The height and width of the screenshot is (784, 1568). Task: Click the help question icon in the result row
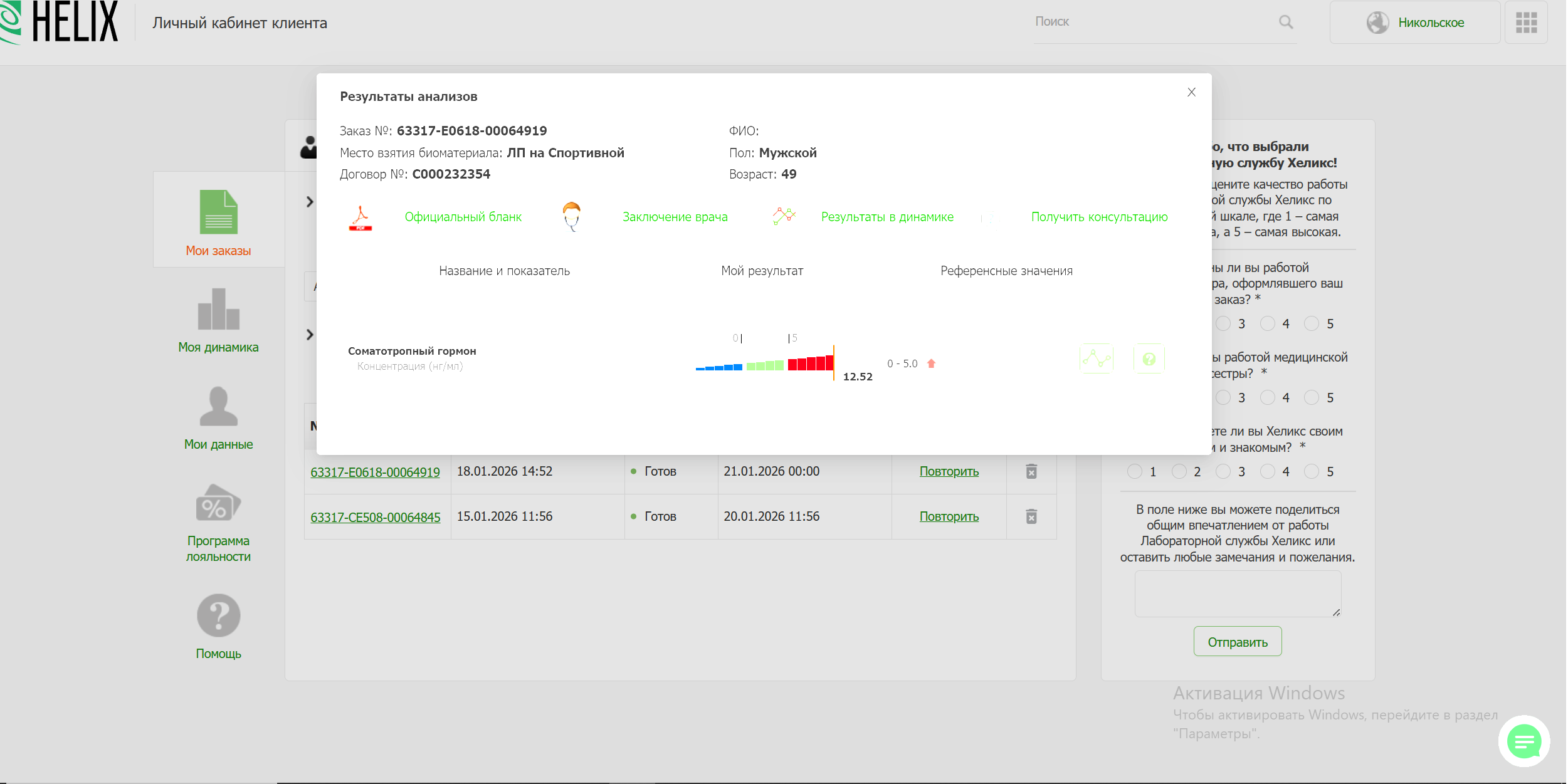click(1149, 359)
